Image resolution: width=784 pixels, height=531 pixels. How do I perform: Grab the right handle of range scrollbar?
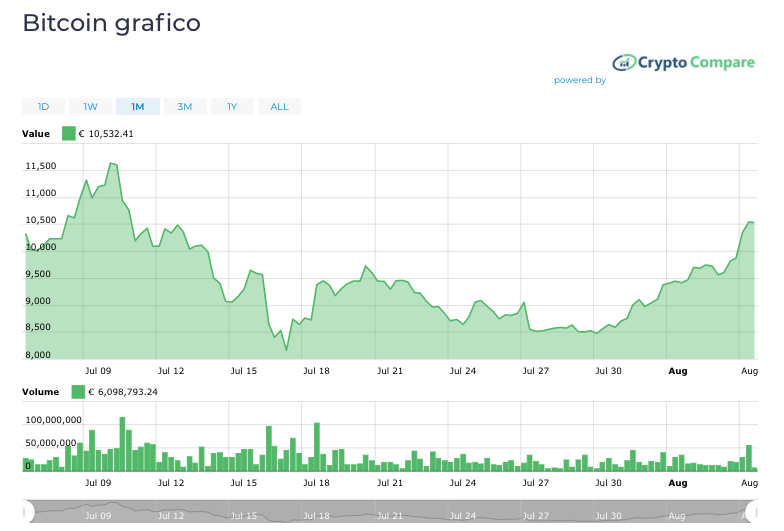click(x=752, y=512)
